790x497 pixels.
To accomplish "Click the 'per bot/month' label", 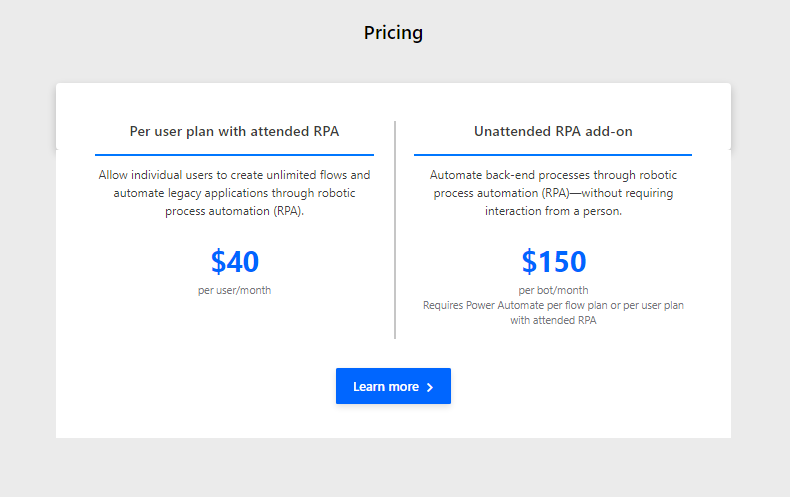I will (553, 290).
